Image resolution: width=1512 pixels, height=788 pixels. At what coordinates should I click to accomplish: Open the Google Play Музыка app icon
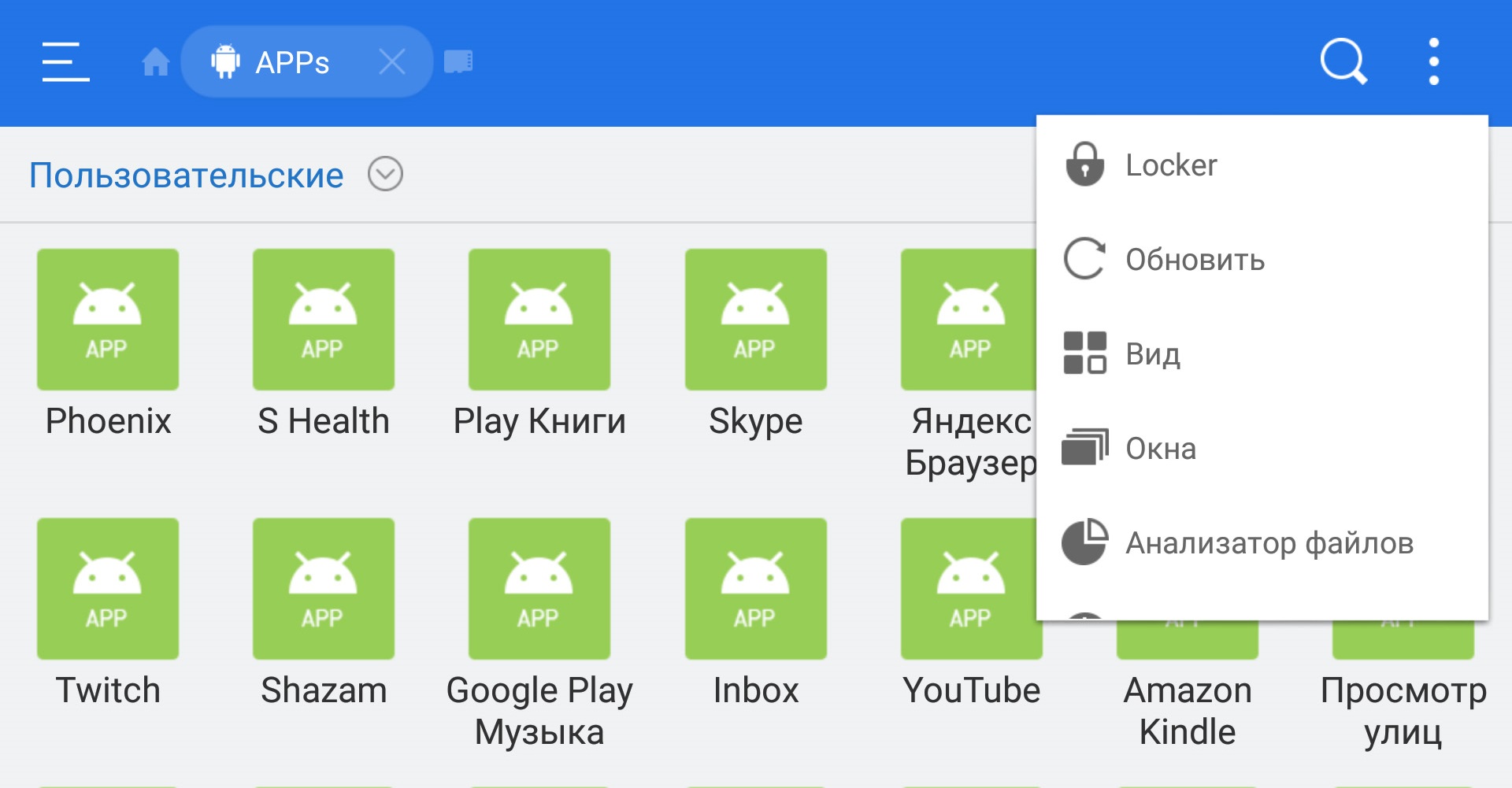pyautogui.click(x=539, y=589)
